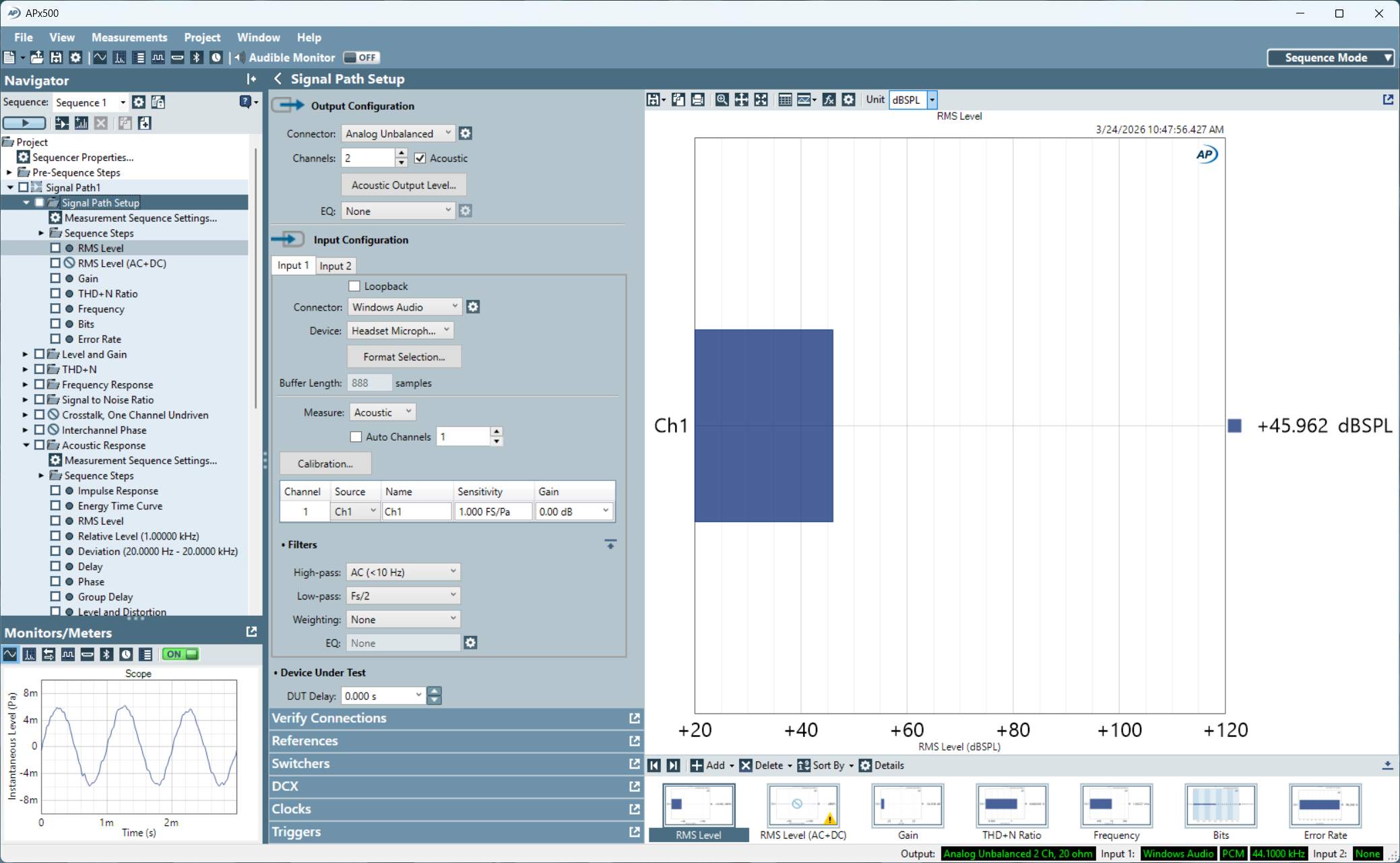The width and height of the screenshot is (1400, 863).
Task: Open the fx derived result icon
Action: pyautogui.click(x=829, y=100)
